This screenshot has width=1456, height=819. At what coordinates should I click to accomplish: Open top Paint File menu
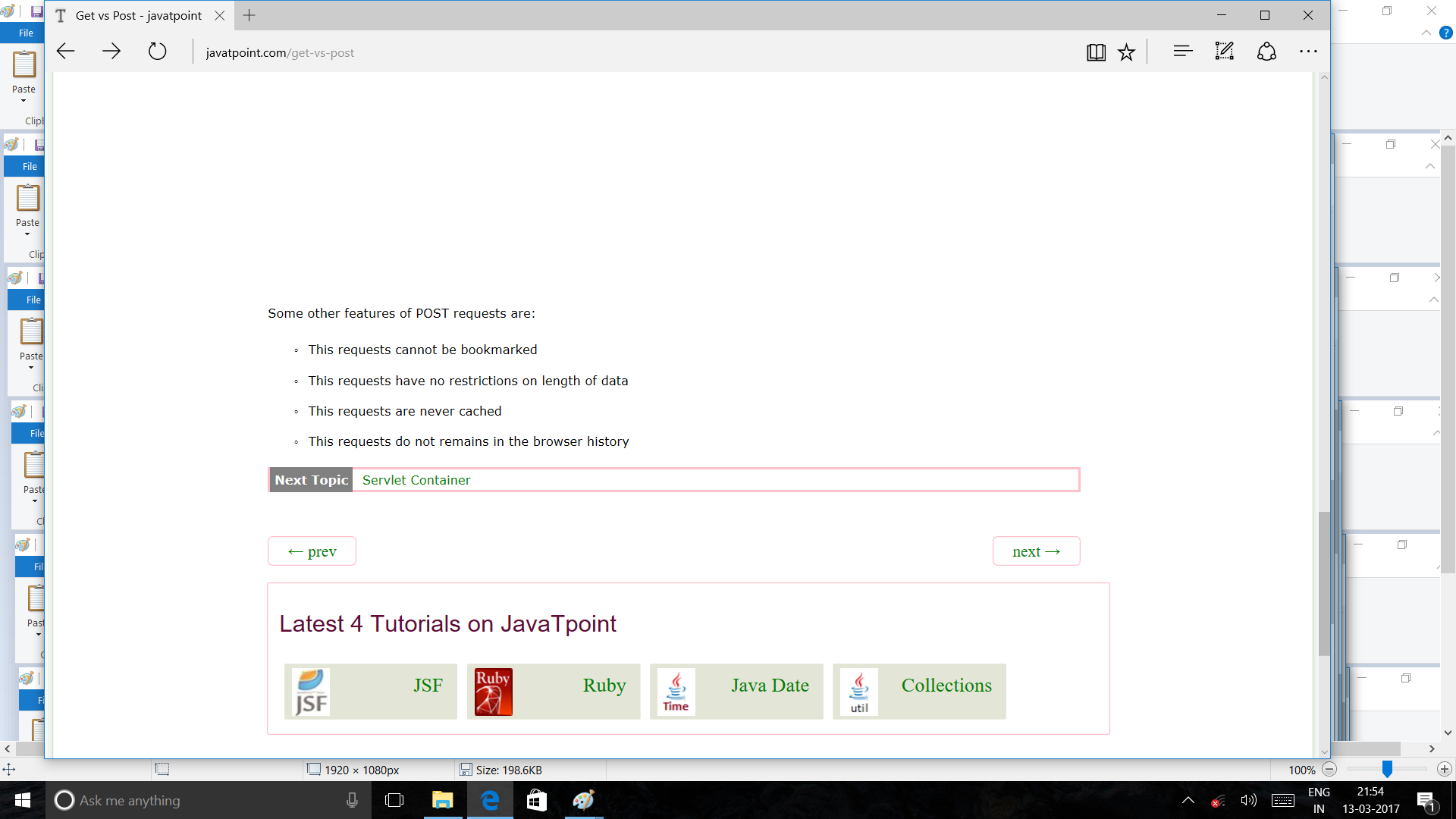26,33
